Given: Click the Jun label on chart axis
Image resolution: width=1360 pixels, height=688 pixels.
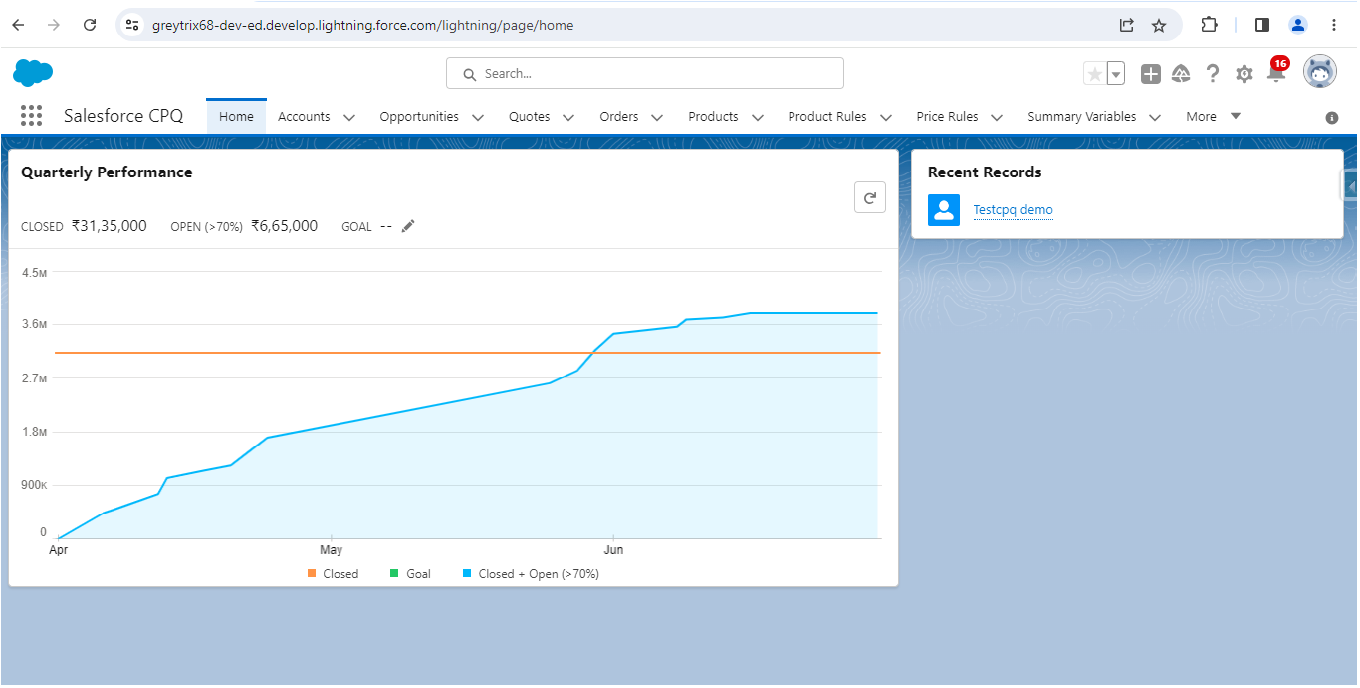Looking at the screenshot, I should [613, 550].
